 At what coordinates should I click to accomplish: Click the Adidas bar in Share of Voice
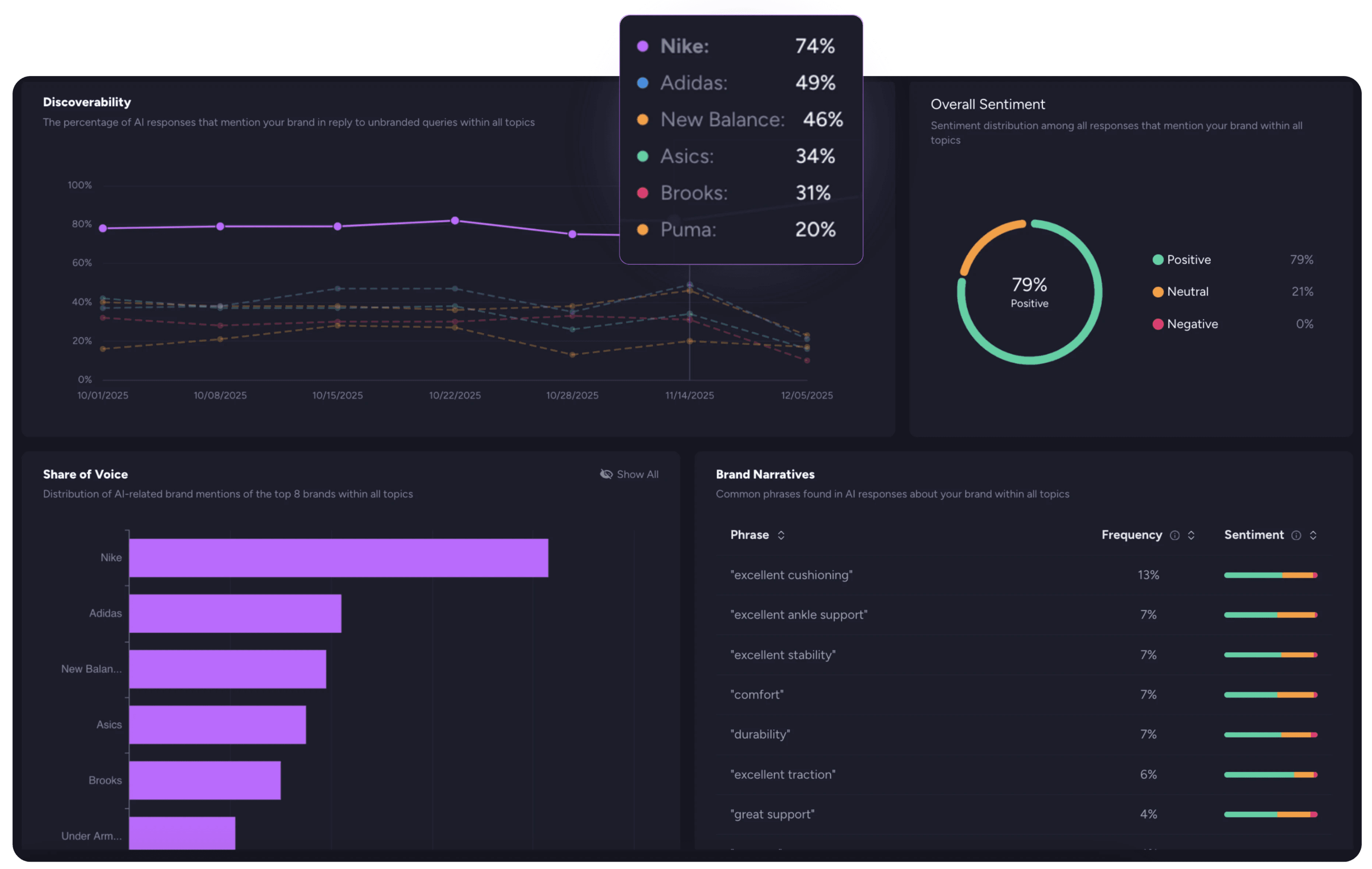coord(235,614)
